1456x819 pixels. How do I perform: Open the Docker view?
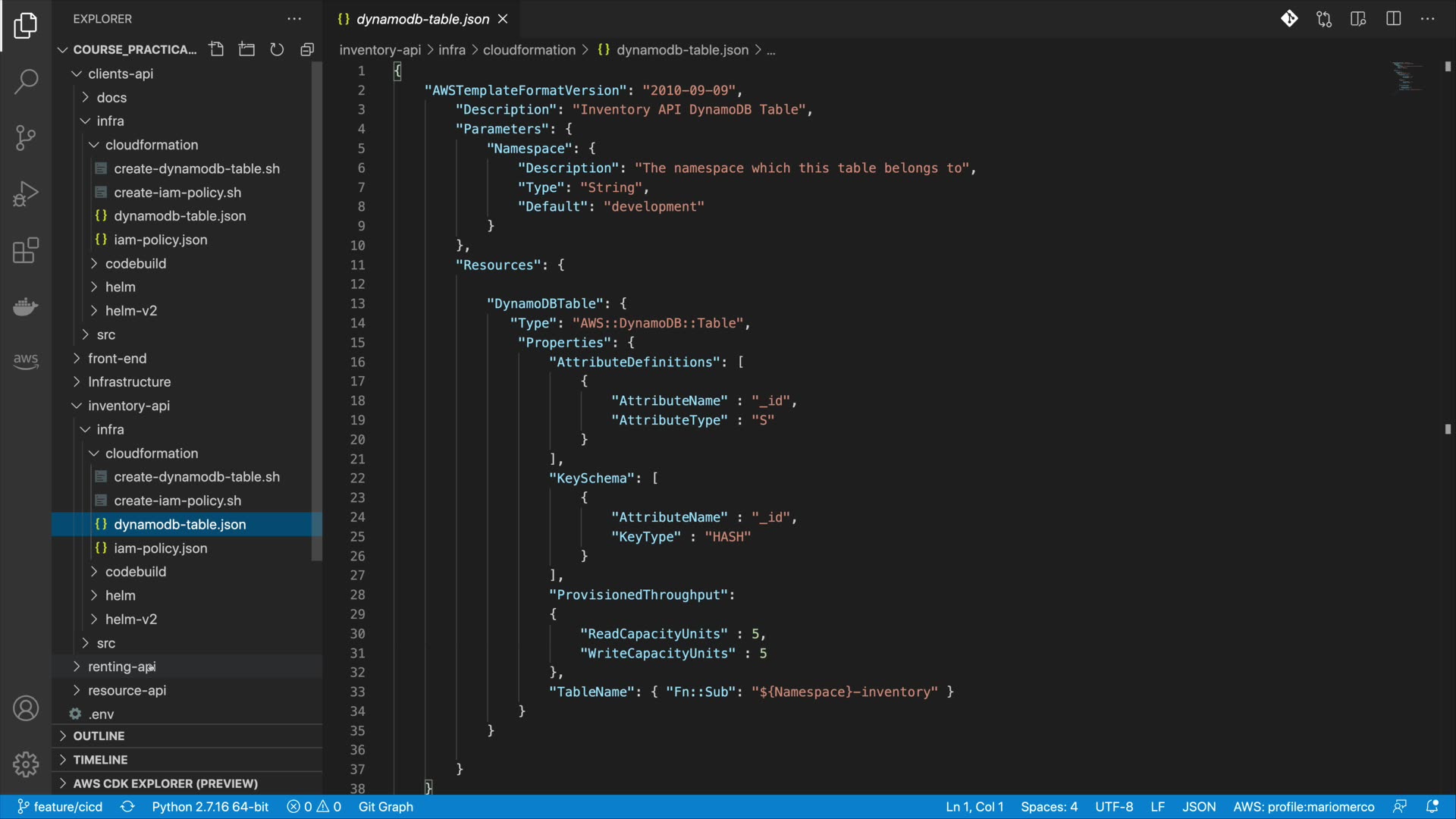26,306
